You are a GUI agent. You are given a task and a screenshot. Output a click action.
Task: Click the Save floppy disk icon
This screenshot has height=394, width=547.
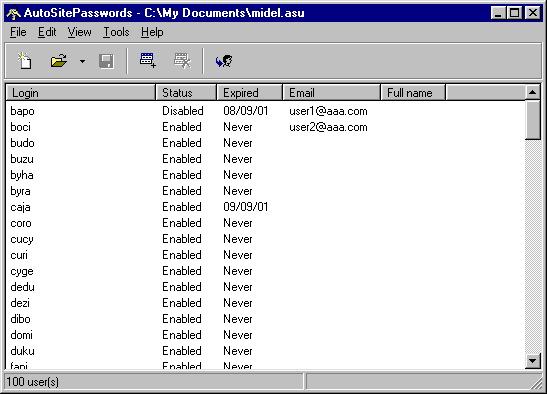[x=106, y=61]
